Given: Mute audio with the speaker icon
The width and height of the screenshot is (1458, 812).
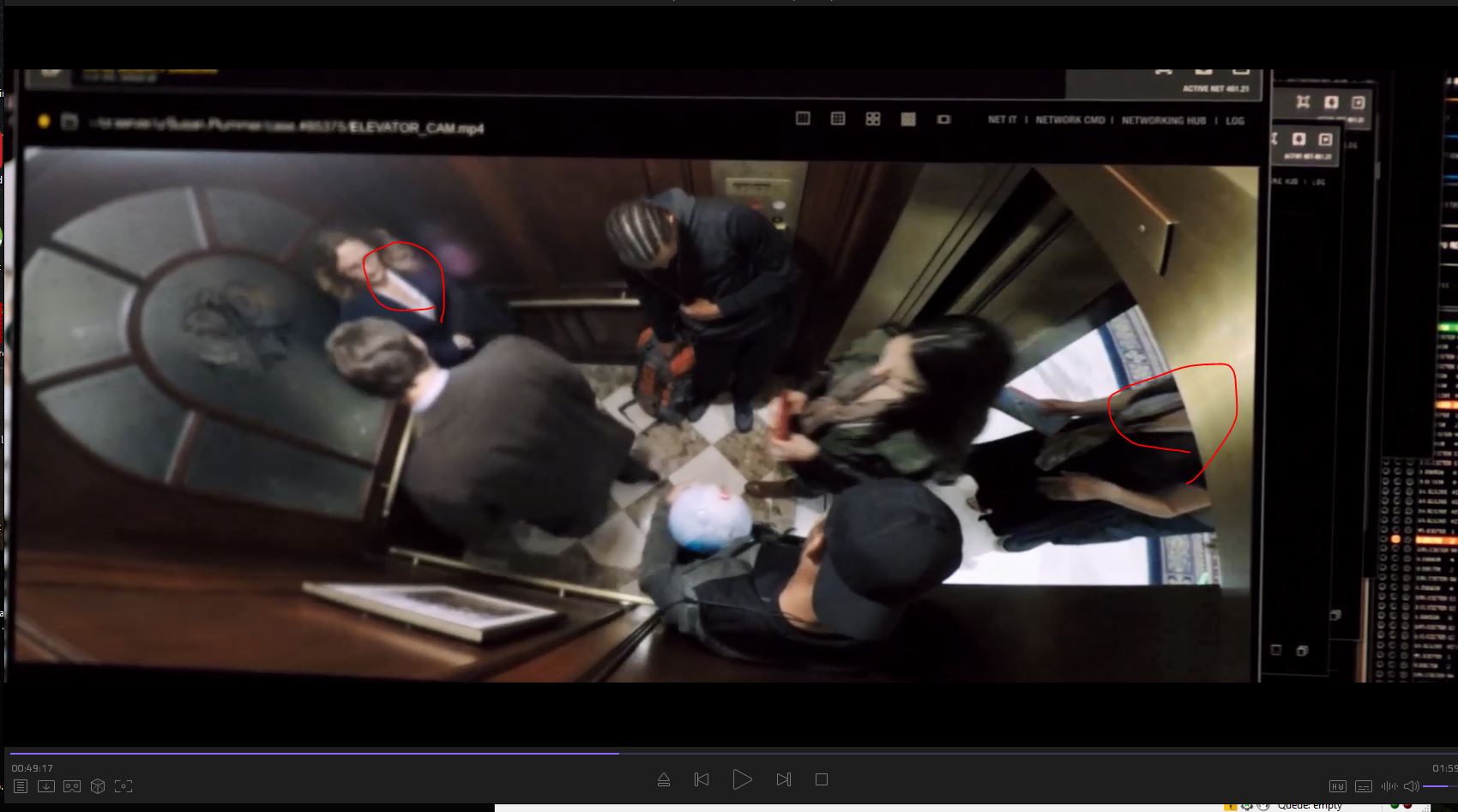Looking at the screenshot, I should tap(1411, 786).
